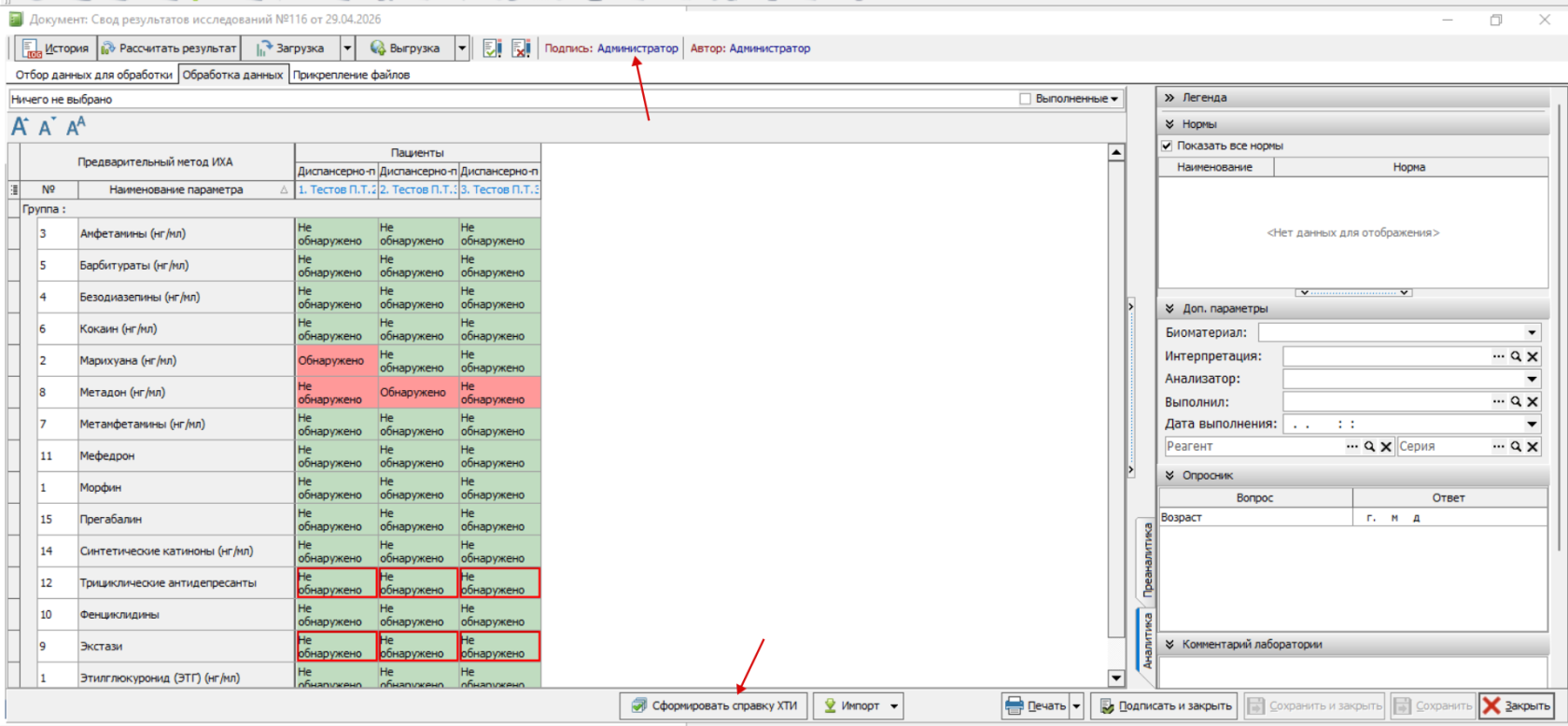
Task: Collapse the Доп. параметры panel
Action: (1169, 309)
